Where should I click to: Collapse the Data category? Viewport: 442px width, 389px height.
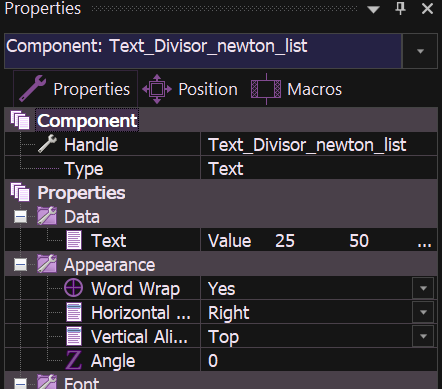tap(20, 217)
